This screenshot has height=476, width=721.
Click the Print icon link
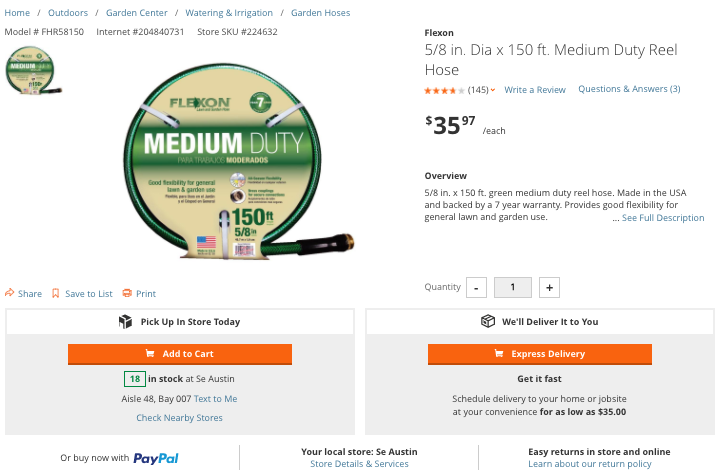pos(127,294)
